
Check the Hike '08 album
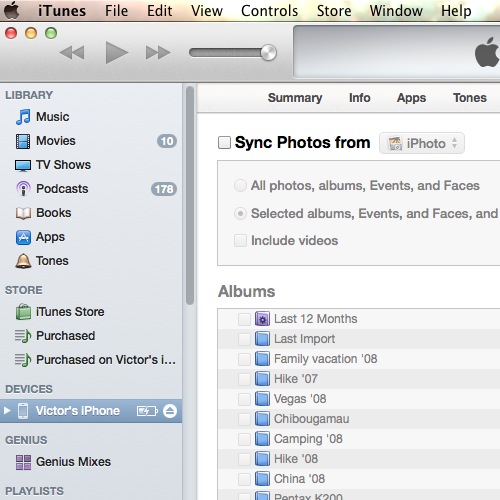click(244, 459)
